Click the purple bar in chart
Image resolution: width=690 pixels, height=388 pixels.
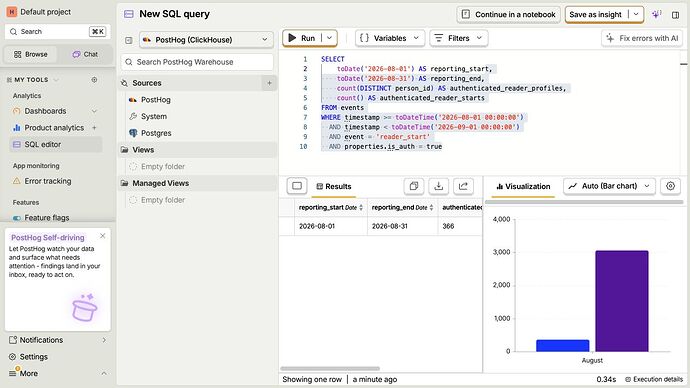click(622, 301)
